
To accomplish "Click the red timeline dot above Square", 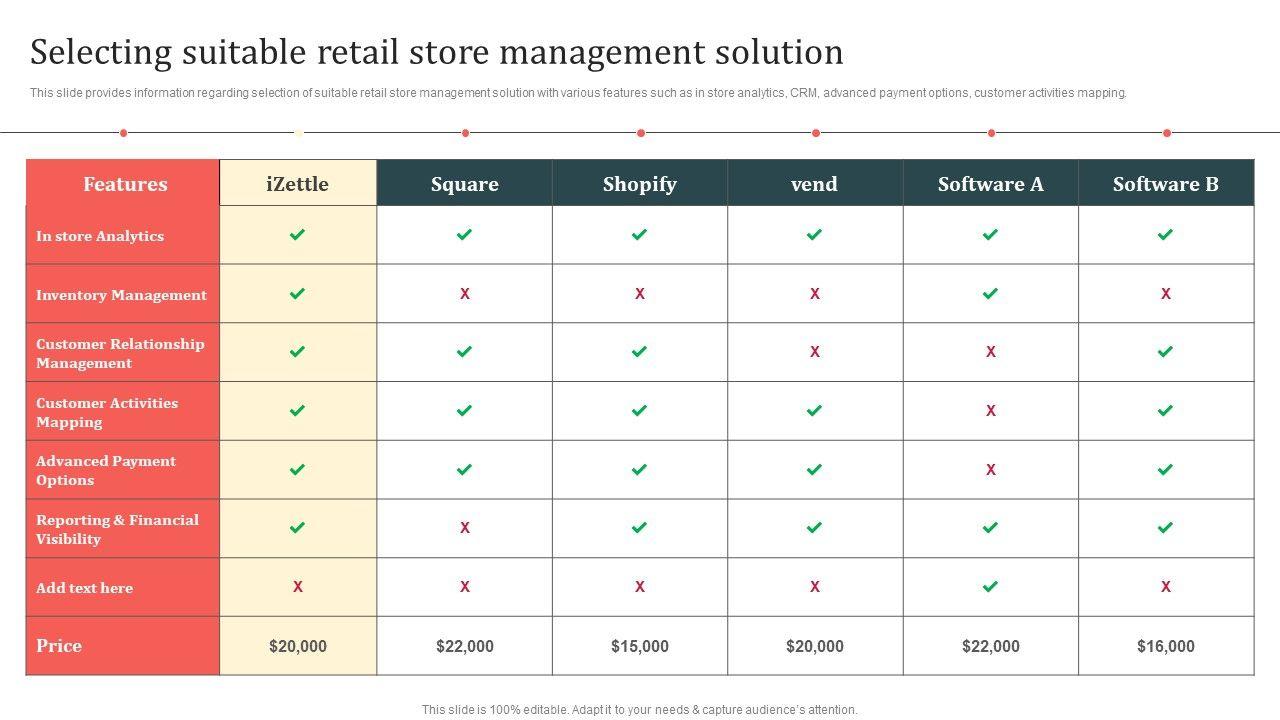I will point(465,133).
